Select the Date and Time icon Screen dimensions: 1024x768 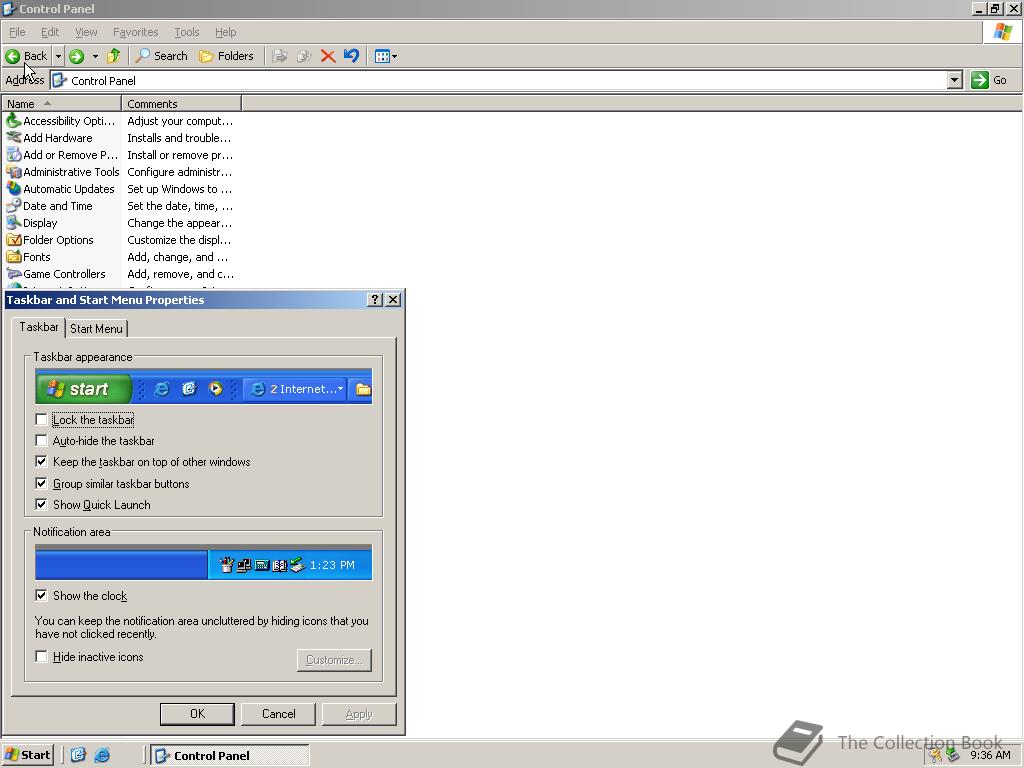(x=14, y=206)
